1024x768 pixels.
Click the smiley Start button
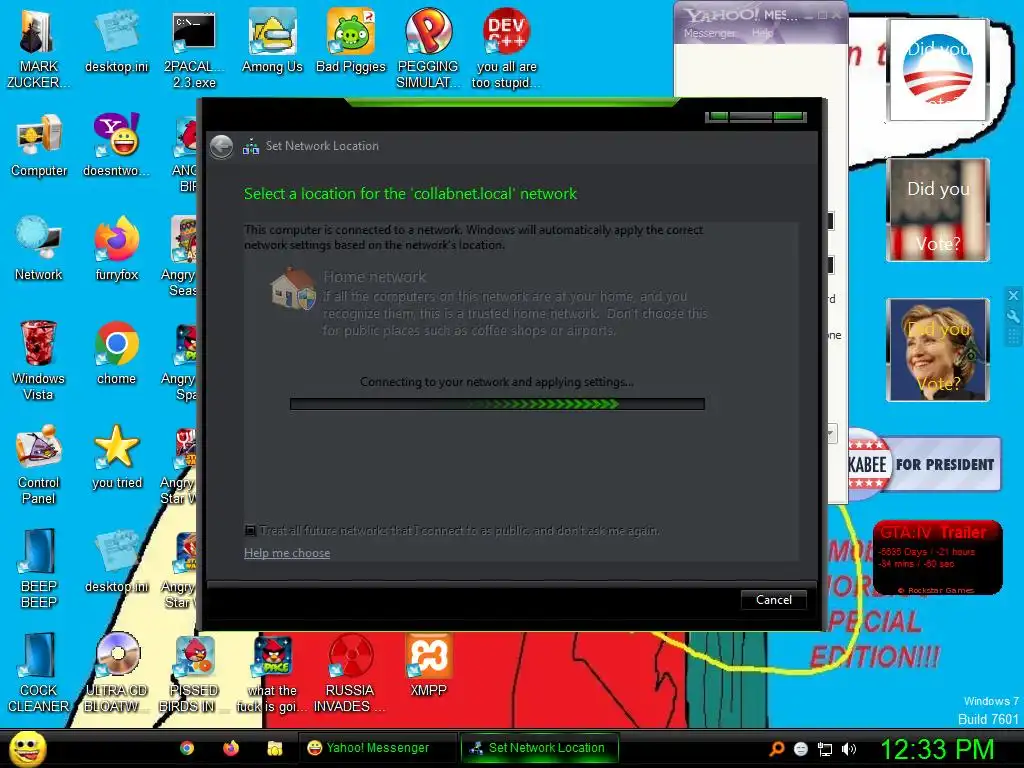point(27,748)
